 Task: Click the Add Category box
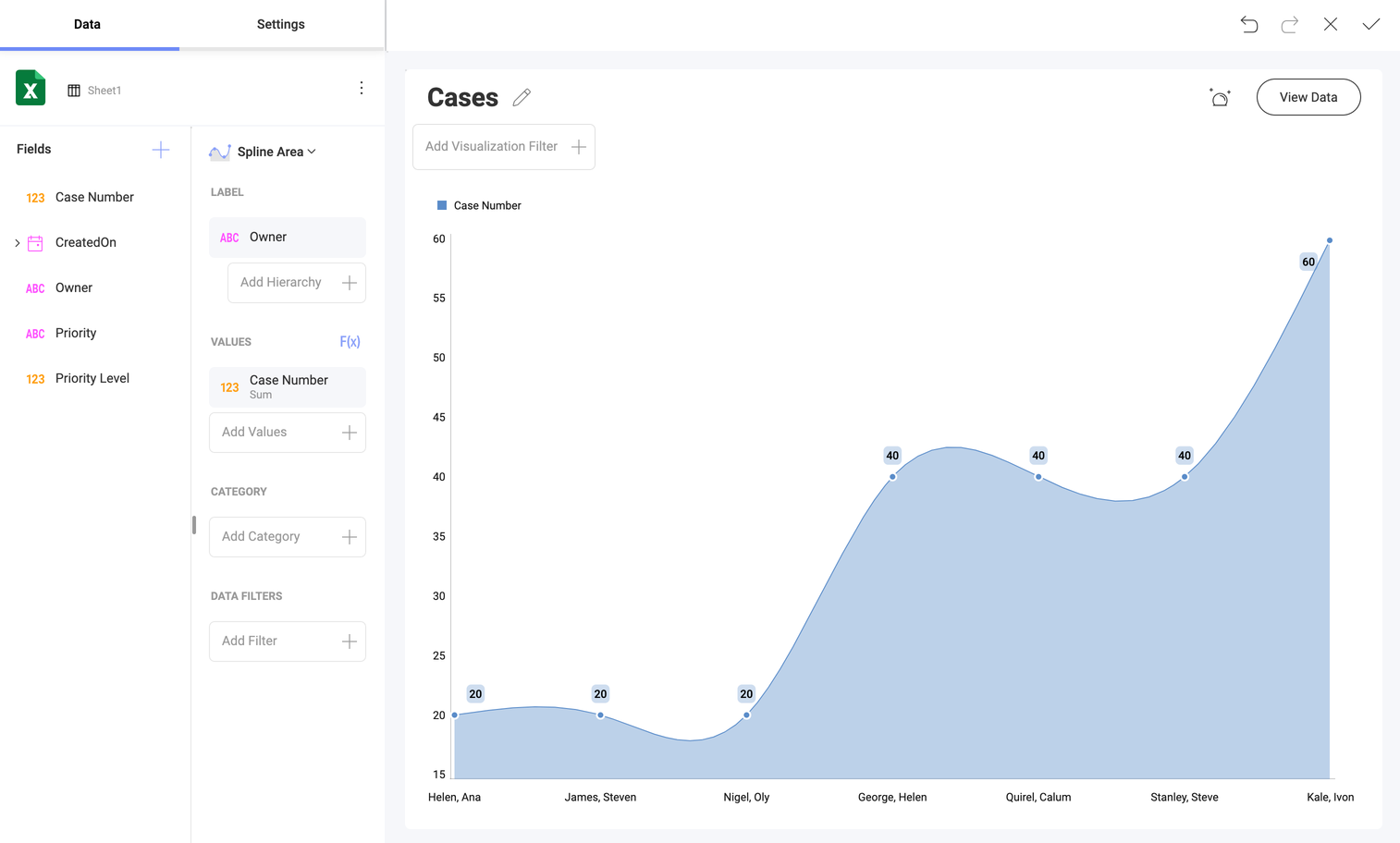288,537
